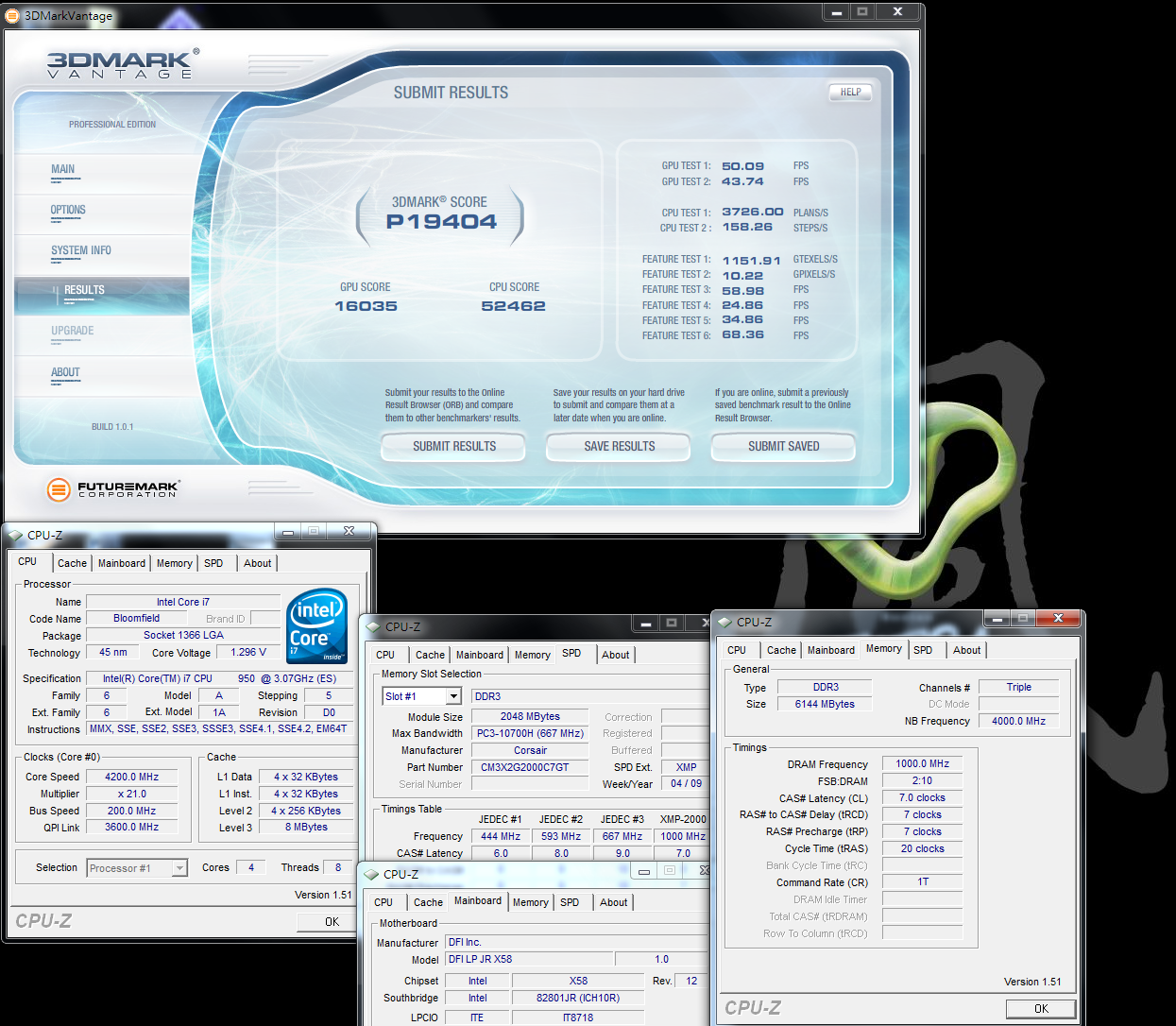Click the GPU score value 16035

pos(366,306)
